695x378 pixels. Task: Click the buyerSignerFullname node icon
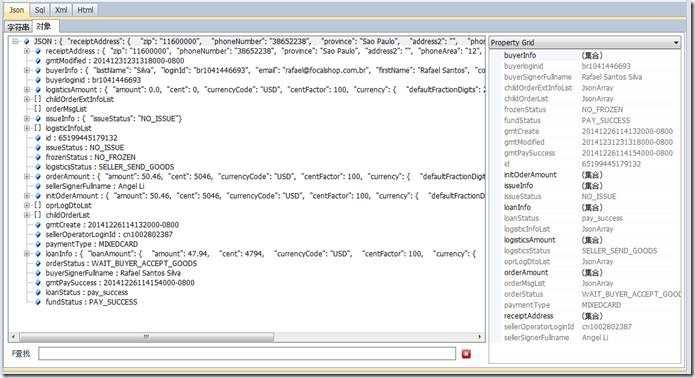click(x=38, y=273)
